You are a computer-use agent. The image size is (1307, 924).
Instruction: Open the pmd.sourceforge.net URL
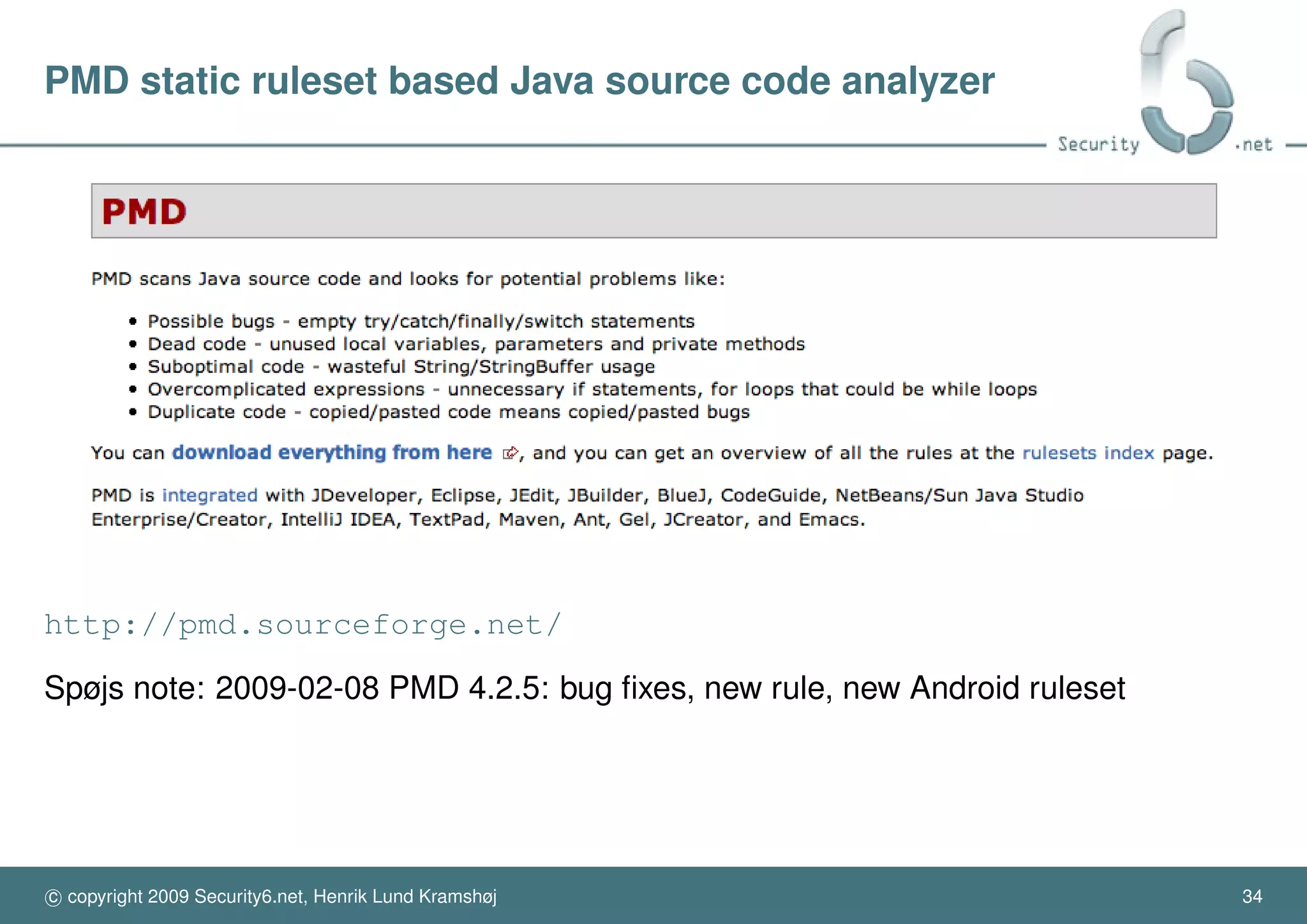[302, 625]
